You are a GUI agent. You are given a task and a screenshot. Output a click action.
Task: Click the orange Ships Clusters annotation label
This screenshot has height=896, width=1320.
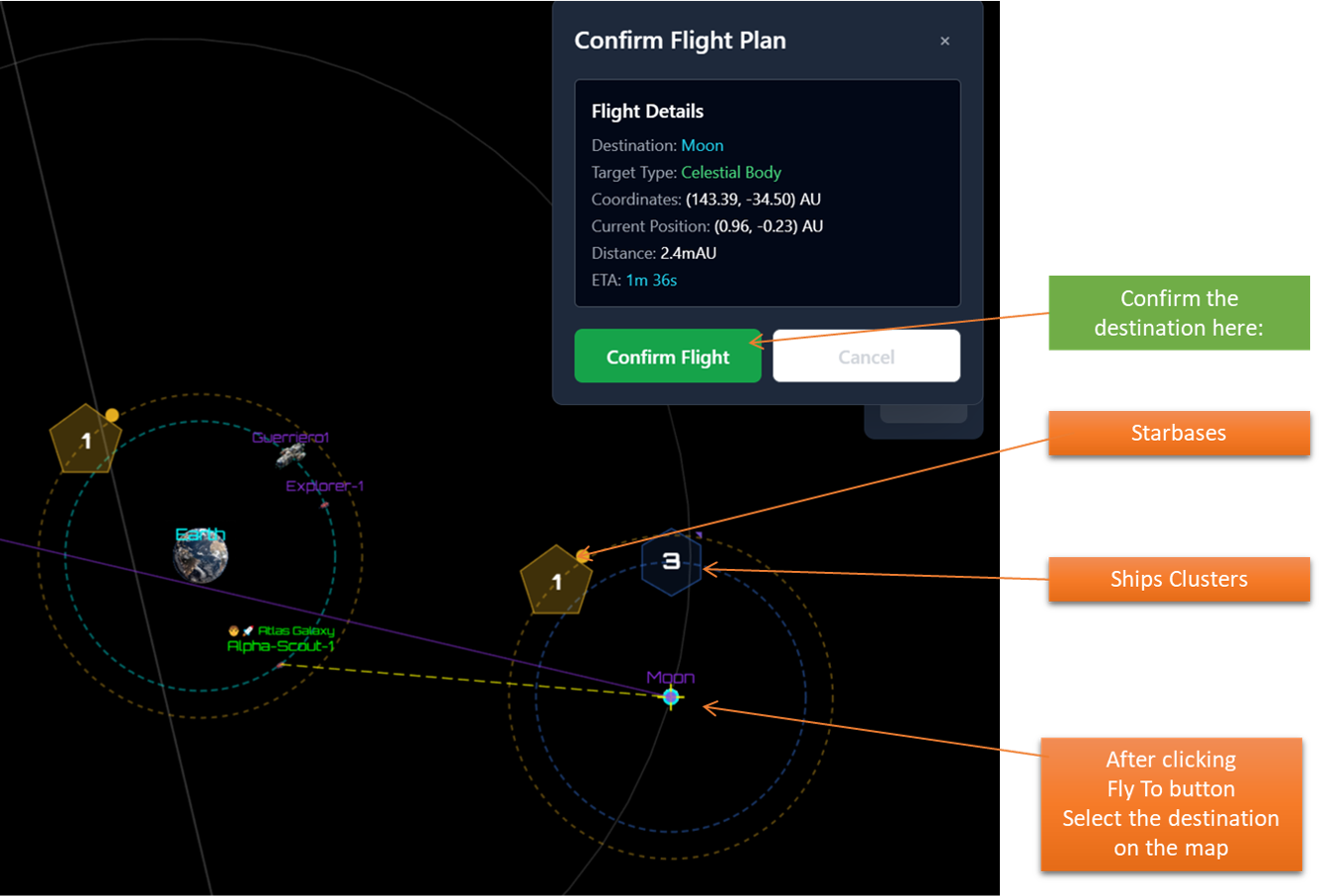[x=1178, y=579]
